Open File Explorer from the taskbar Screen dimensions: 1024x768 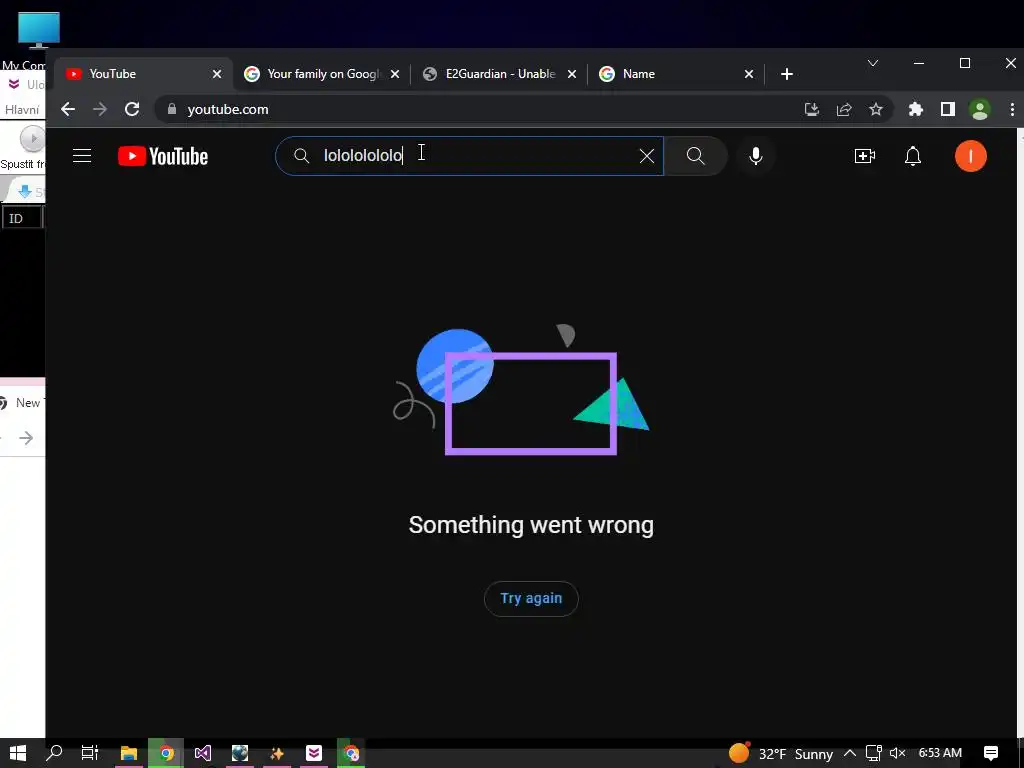point(128,753)
